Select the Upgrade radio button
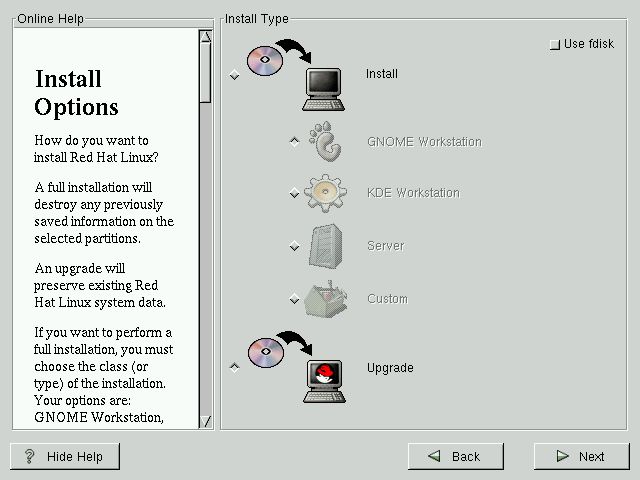Screen dimensions: 640x480 click(x=235, y=367)
